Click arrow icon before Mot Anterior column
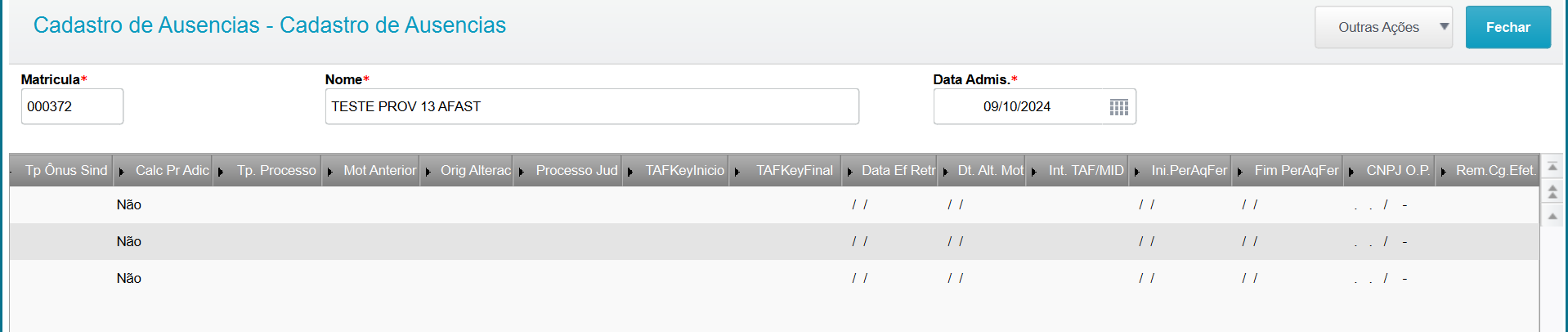This screenshot has height=332, width=1568. (x=329, y=172)
